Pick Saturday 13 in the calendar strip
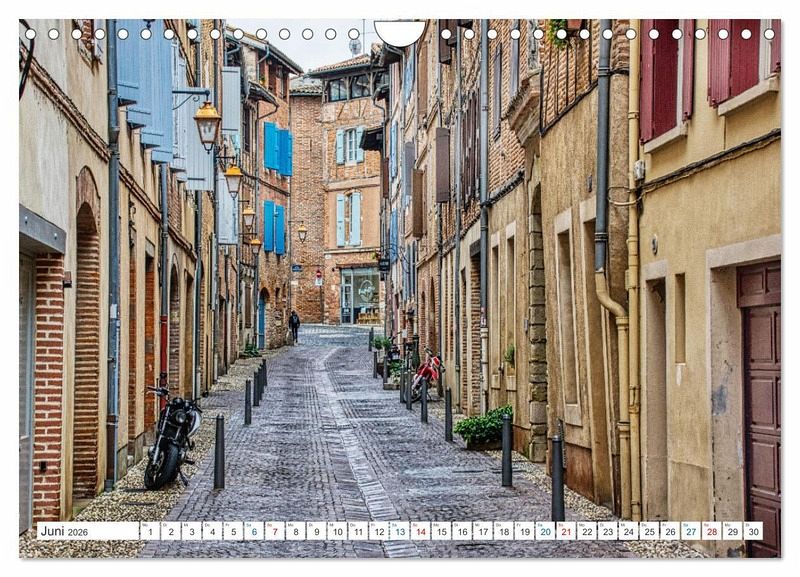The image size is (800, 577). (400, 531)
